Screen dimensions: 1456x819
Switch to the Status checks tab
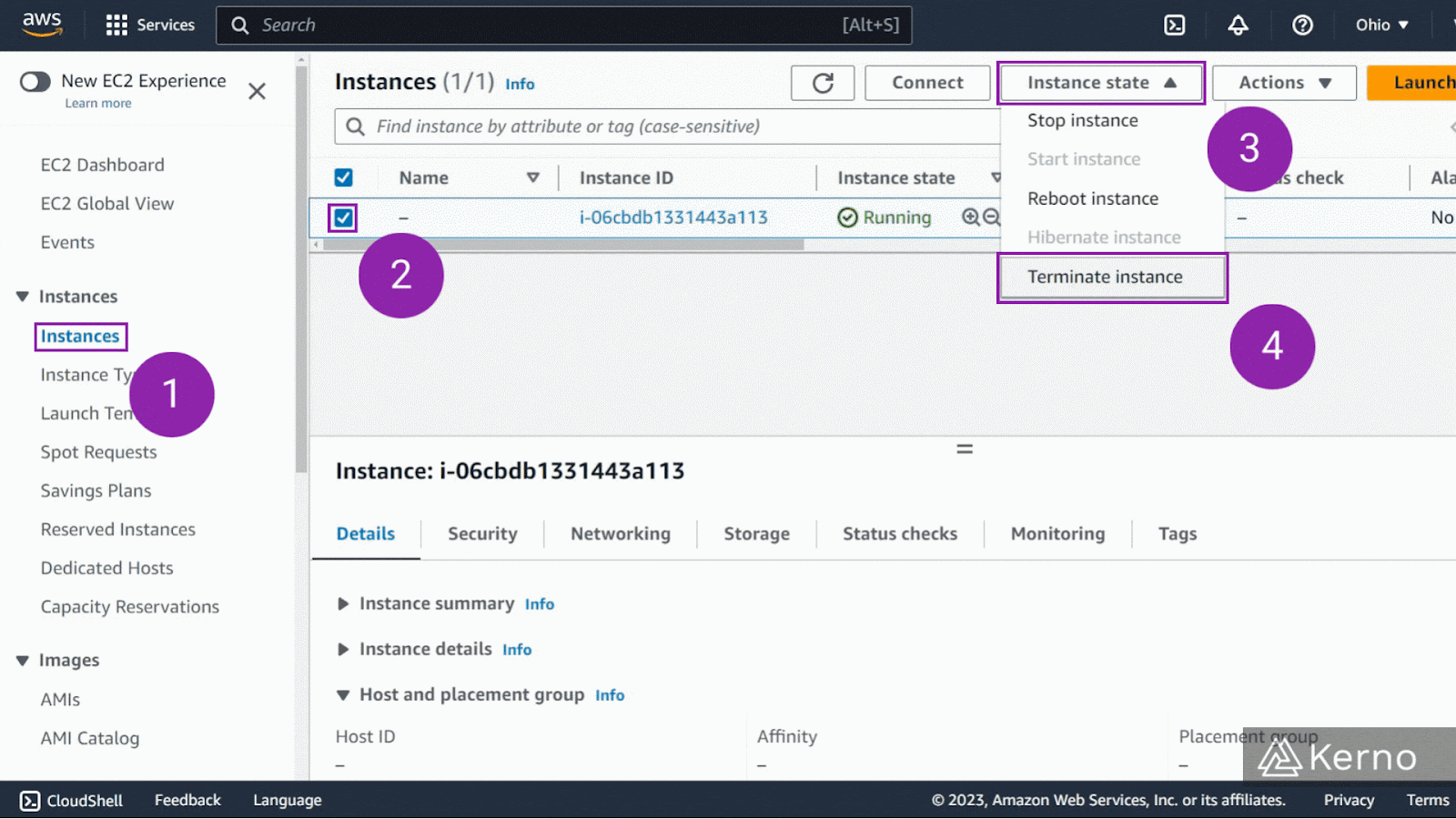900,534
